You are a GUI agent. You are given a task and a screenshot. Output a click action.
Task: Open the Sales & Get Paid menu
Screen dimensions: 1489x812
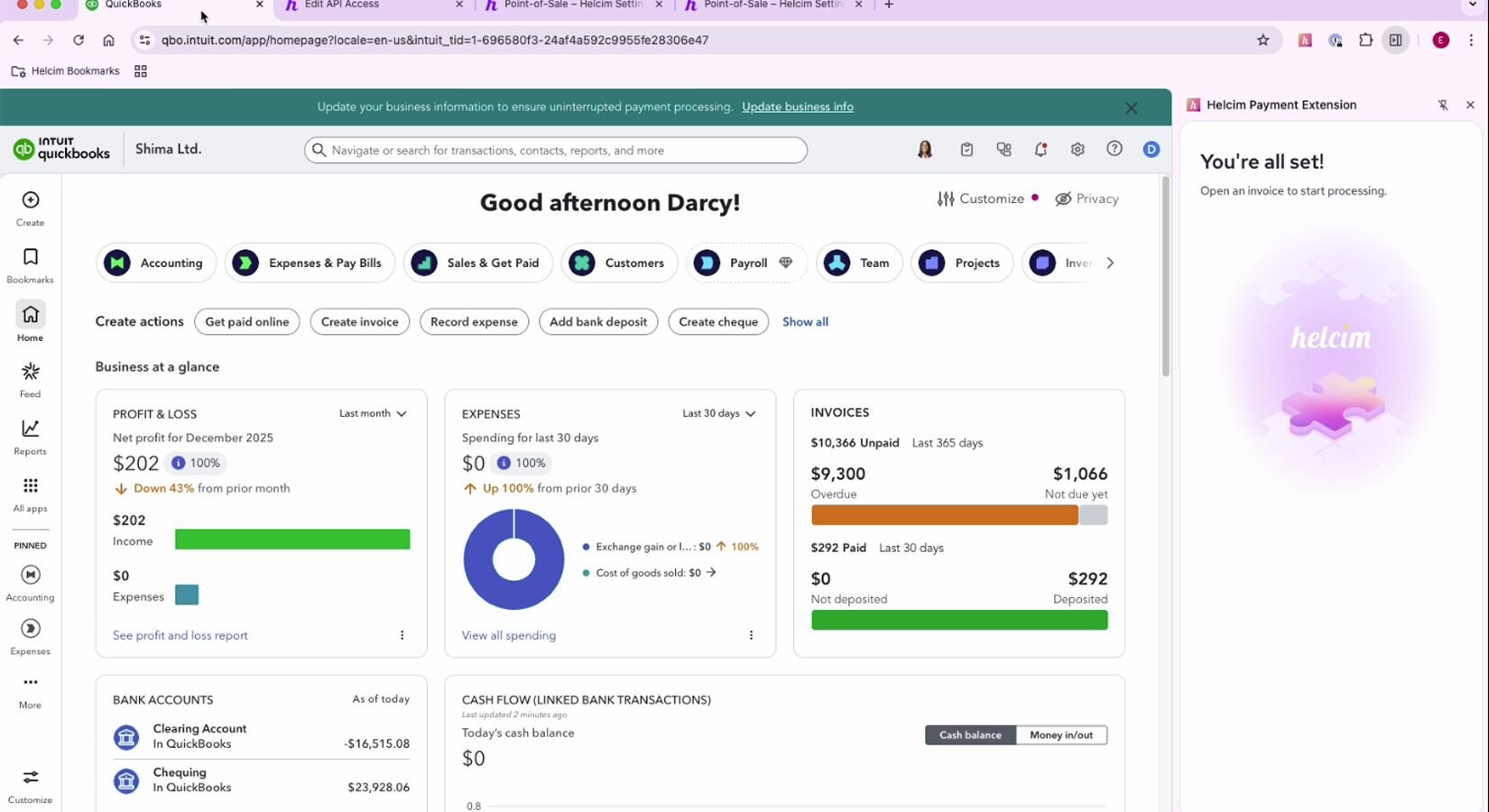coord(477,263)
